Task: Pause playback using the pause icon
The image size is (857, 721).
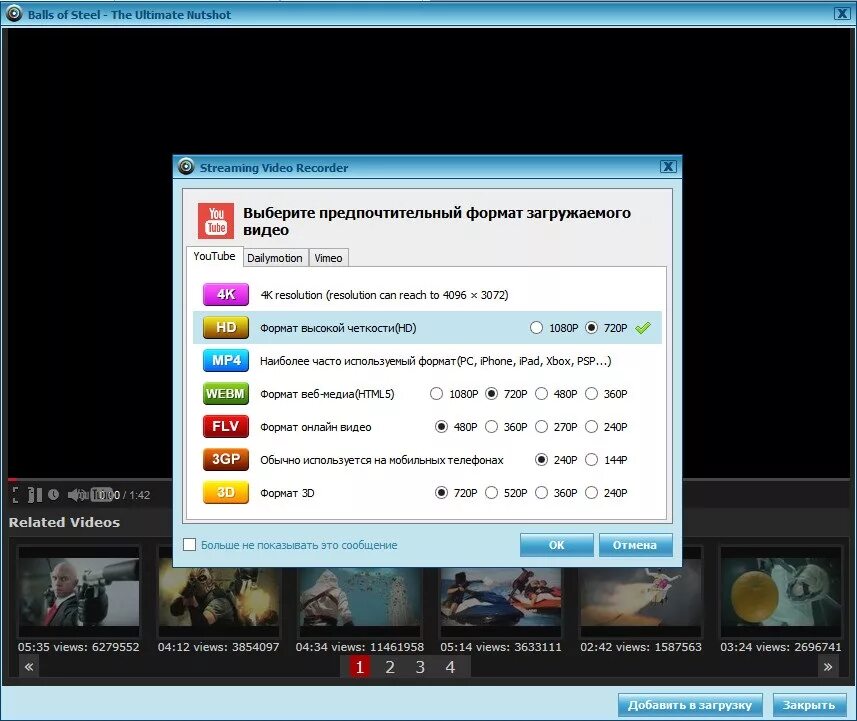Action: click(36, 493)
